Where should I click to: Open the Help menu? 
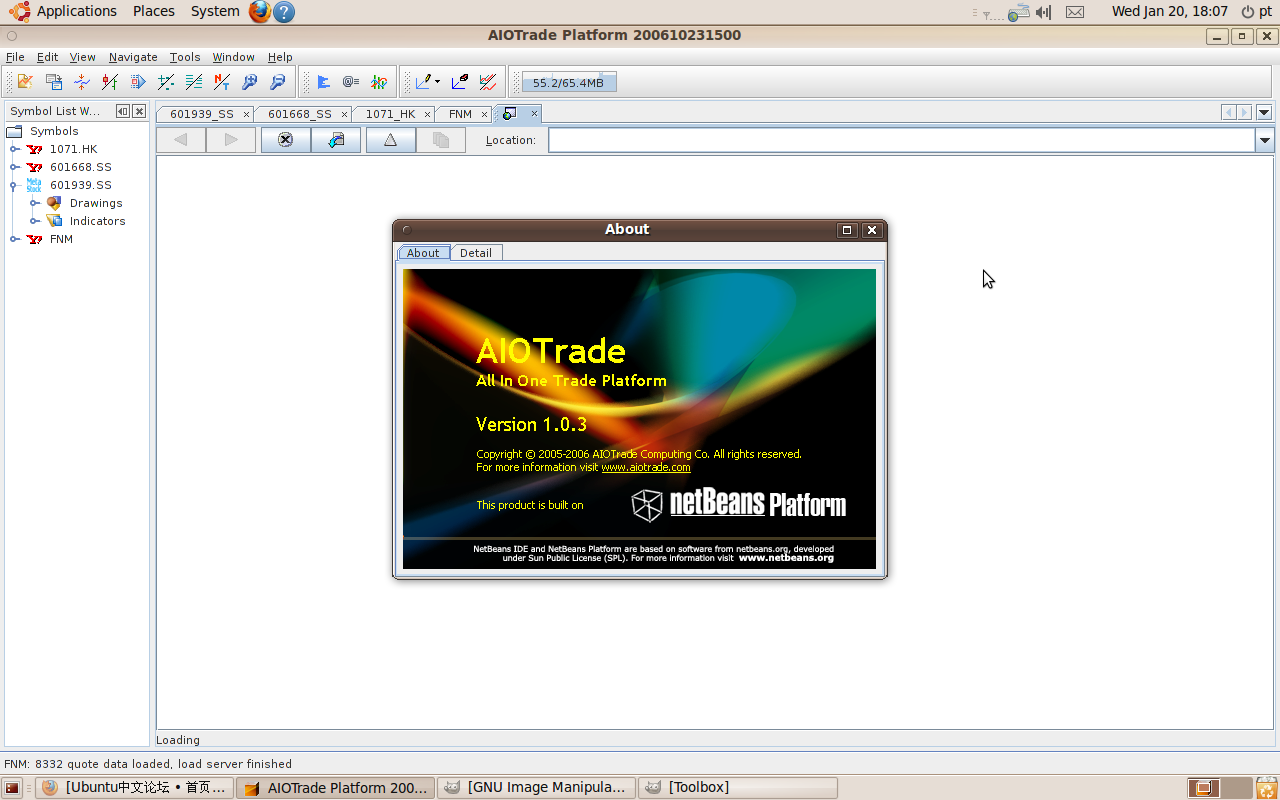point(280,57)
